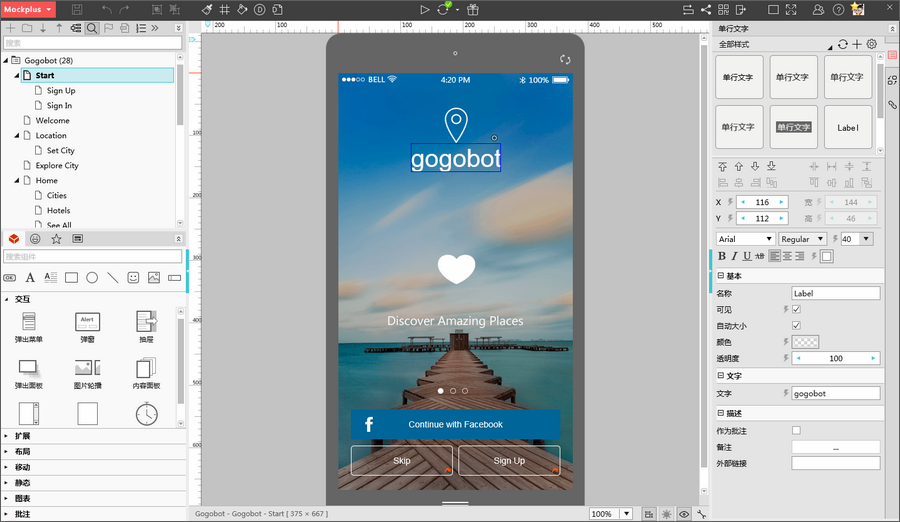Collapse the Location tree node
The width and height of the screenshot is (900, 522).
click(x=17, y=135)
